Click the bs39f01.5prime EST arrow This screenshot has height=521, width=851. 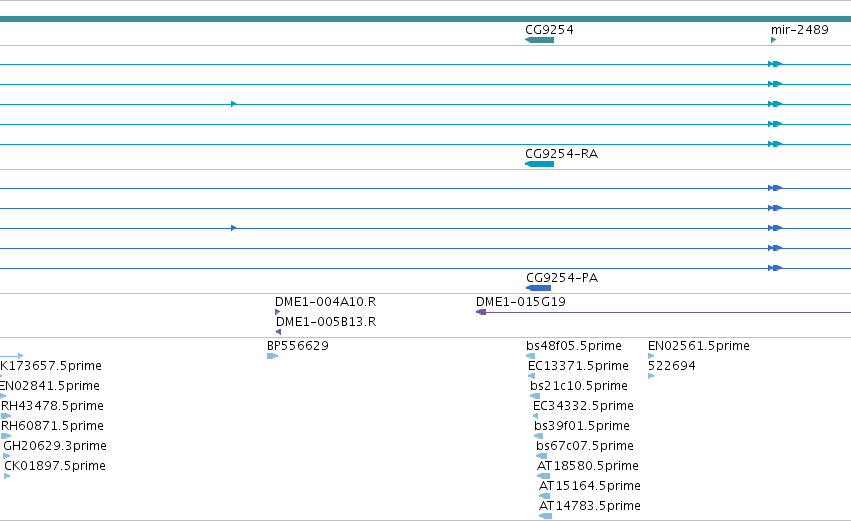coord(538,436)
